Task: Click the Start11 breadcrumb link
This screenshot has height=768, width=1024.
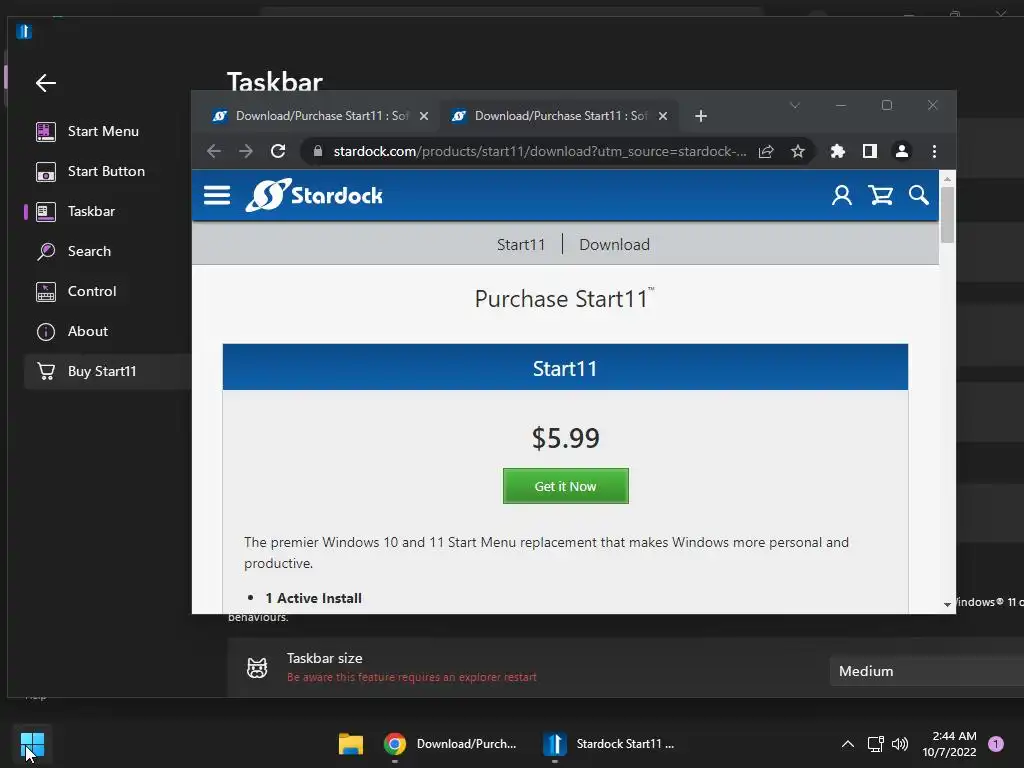Action: coord(520,245)
